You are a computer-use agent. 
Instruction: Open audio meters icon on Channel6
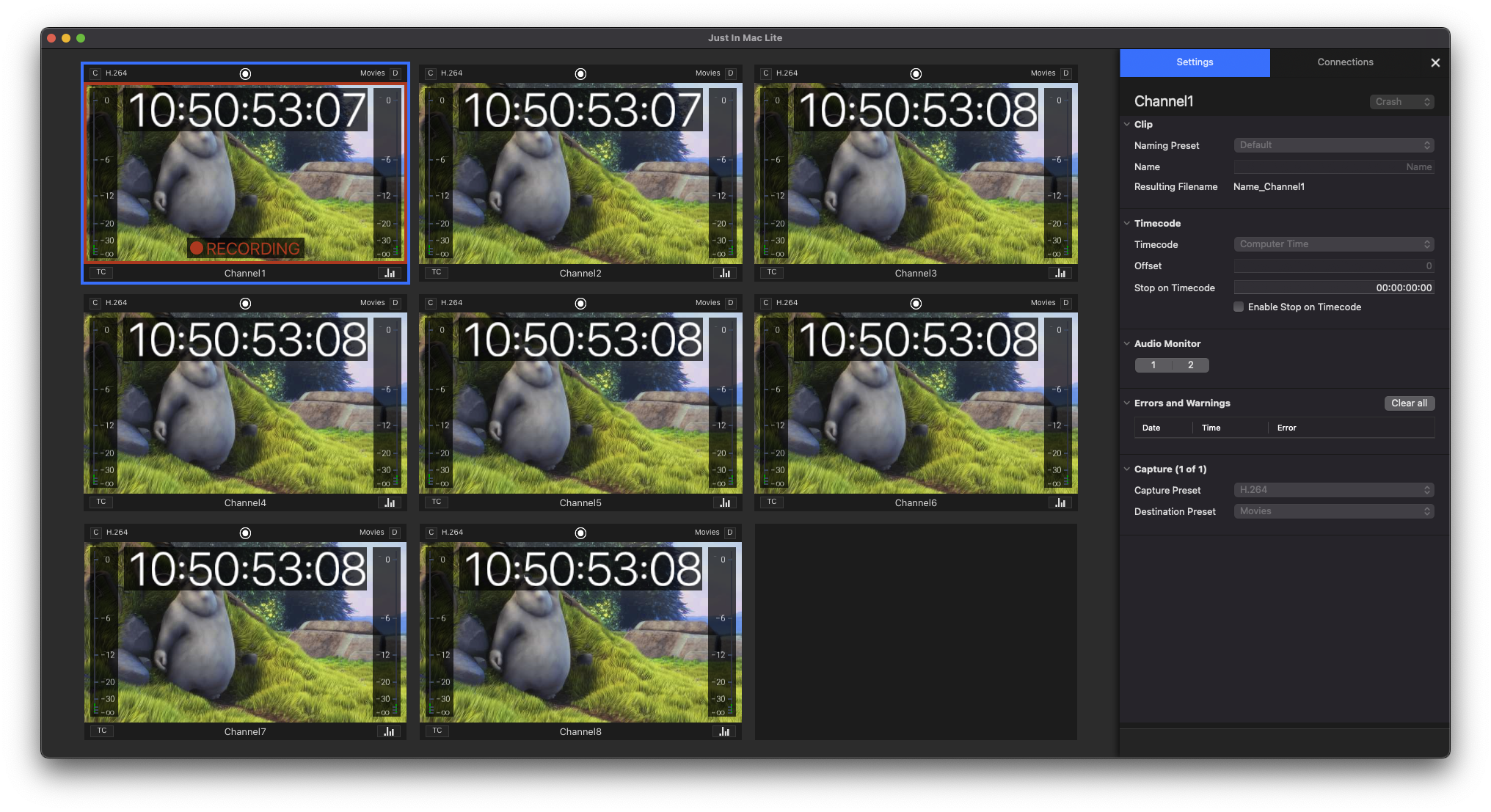click(x=1060, y=502)
